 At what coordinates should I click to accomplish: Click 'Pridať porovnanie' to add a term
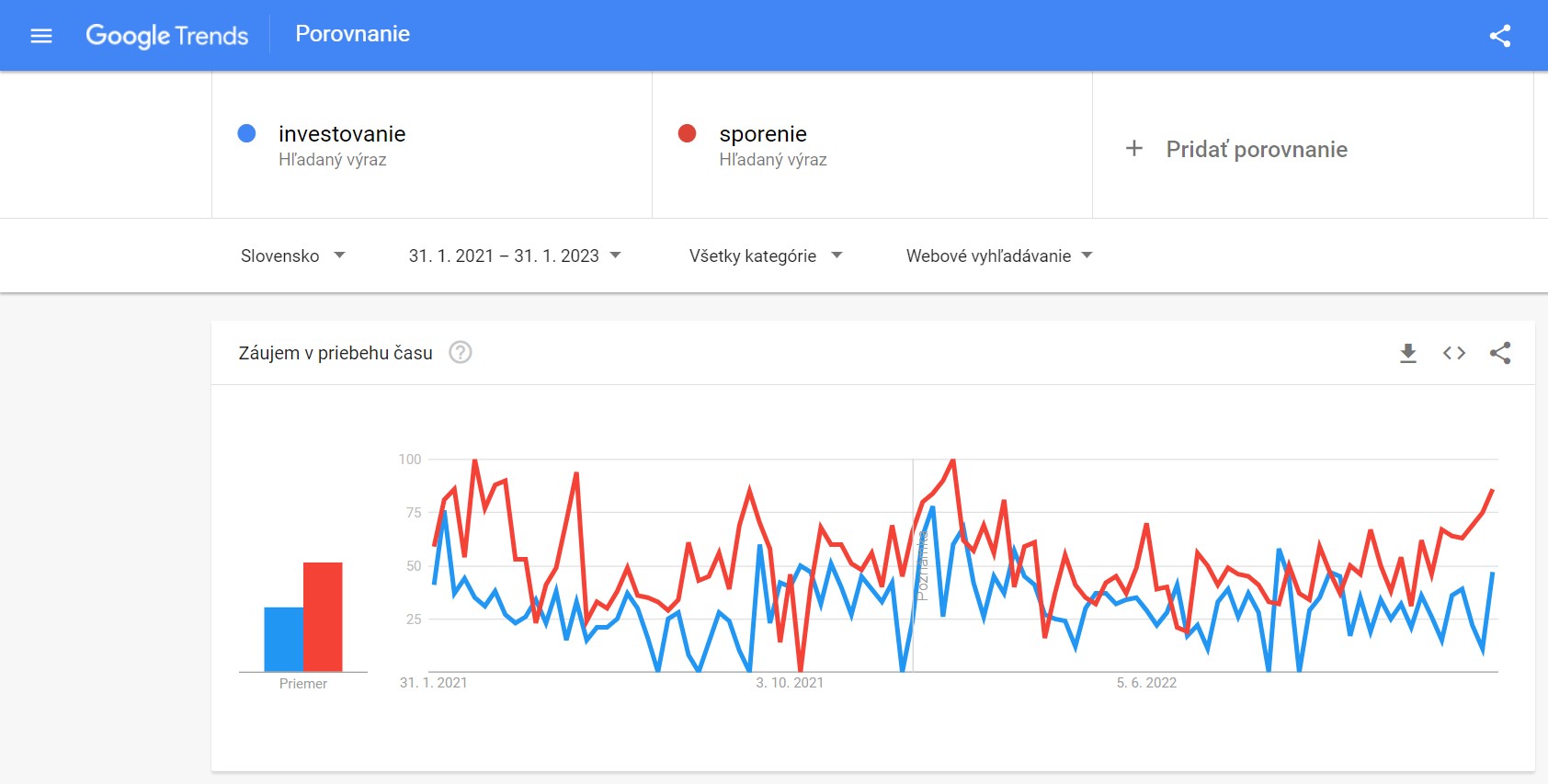pyautogui.click(x=1256, y=149)
